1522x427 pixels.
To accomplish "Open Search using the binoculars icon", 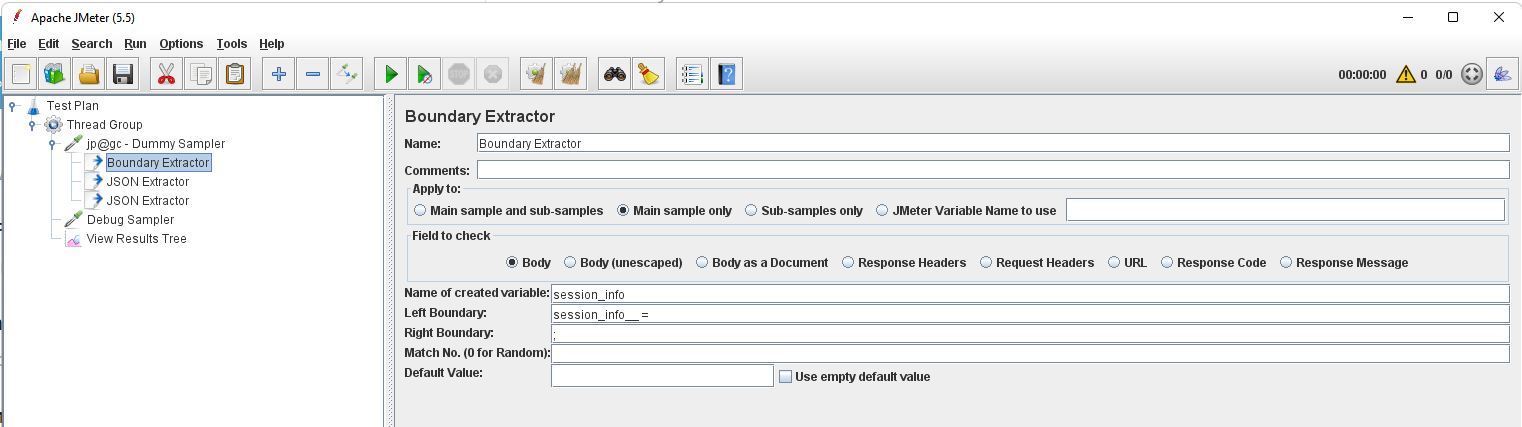I will (615, 73).
